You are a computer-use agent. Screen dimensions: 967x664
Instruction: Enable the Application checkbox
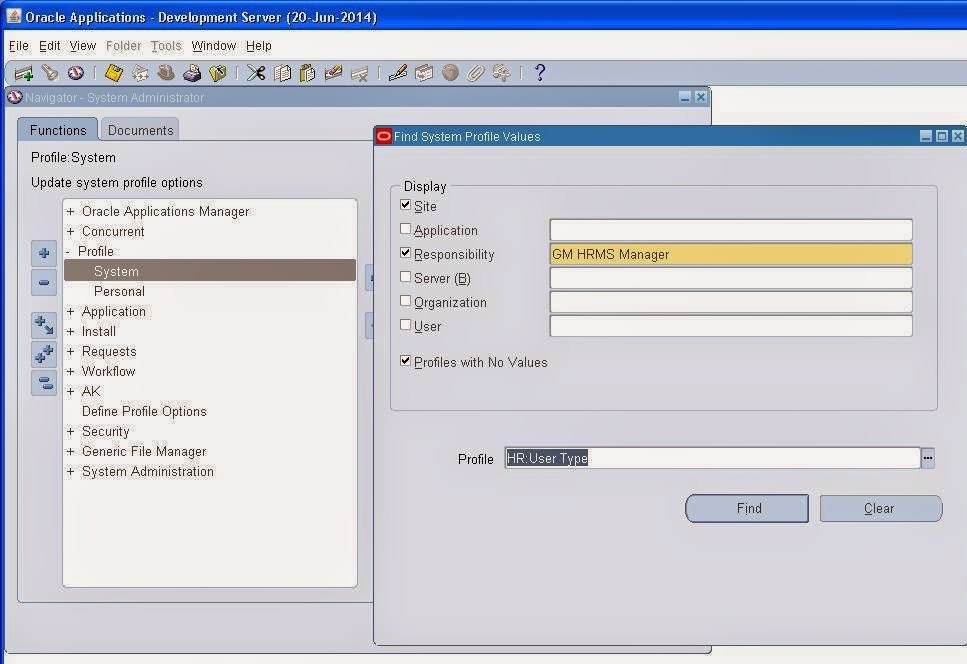tap(405, 230)
